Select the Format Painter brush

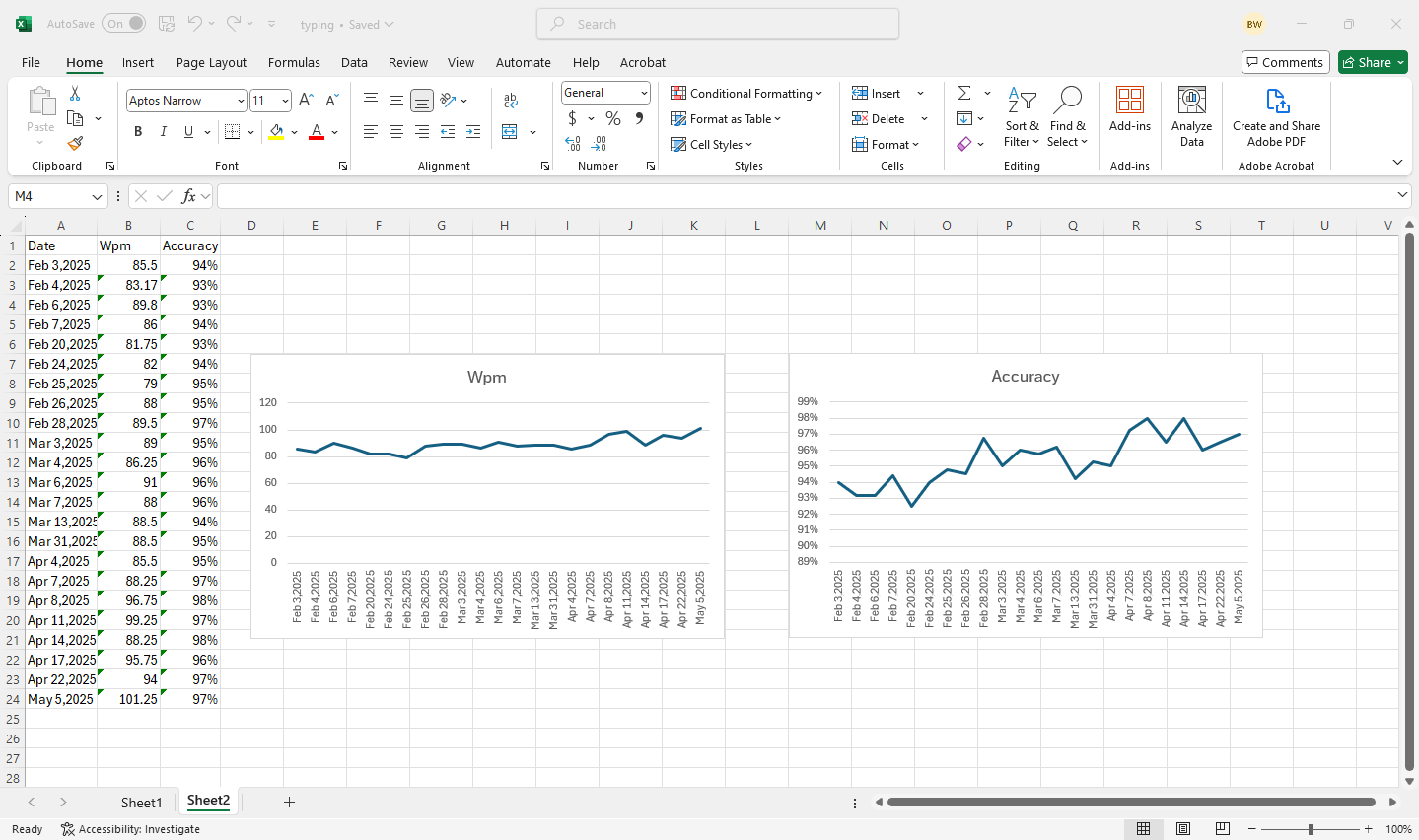click(75, 144)
